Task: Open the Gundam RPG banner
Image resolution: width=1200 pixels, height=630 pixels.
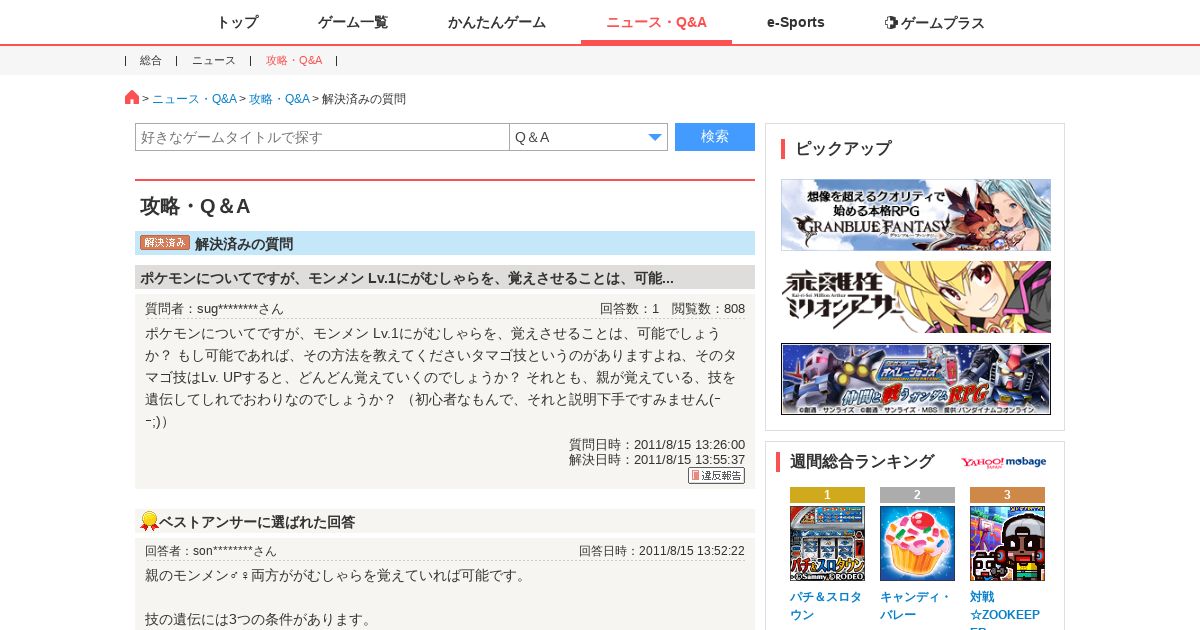Action: (916, 379)
